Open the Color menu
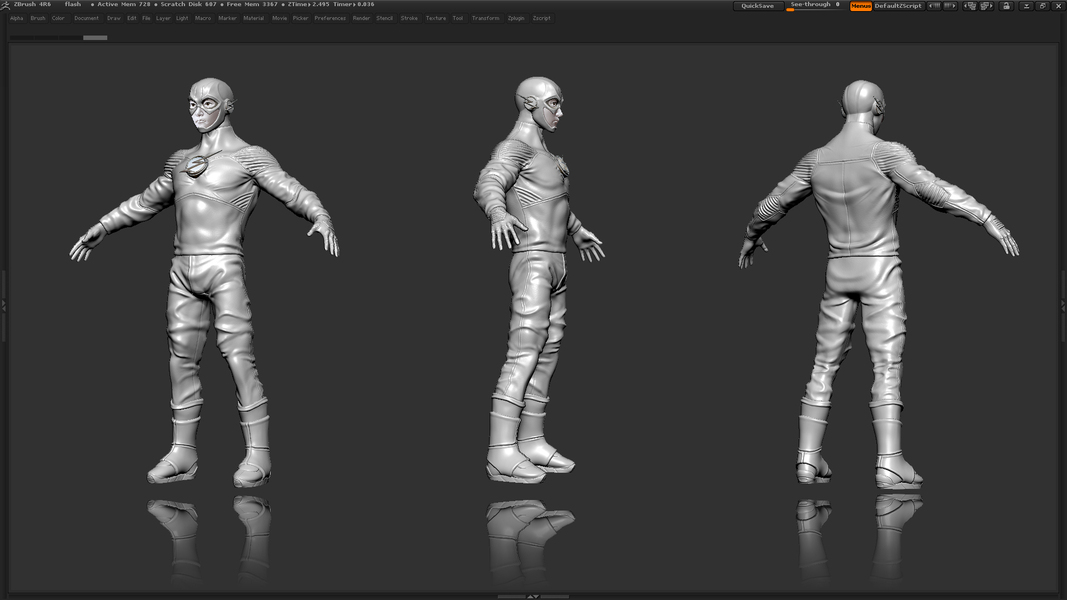The width and height of the screenshot is (1067, 600). pyautogui.click(x=59, y=18)
